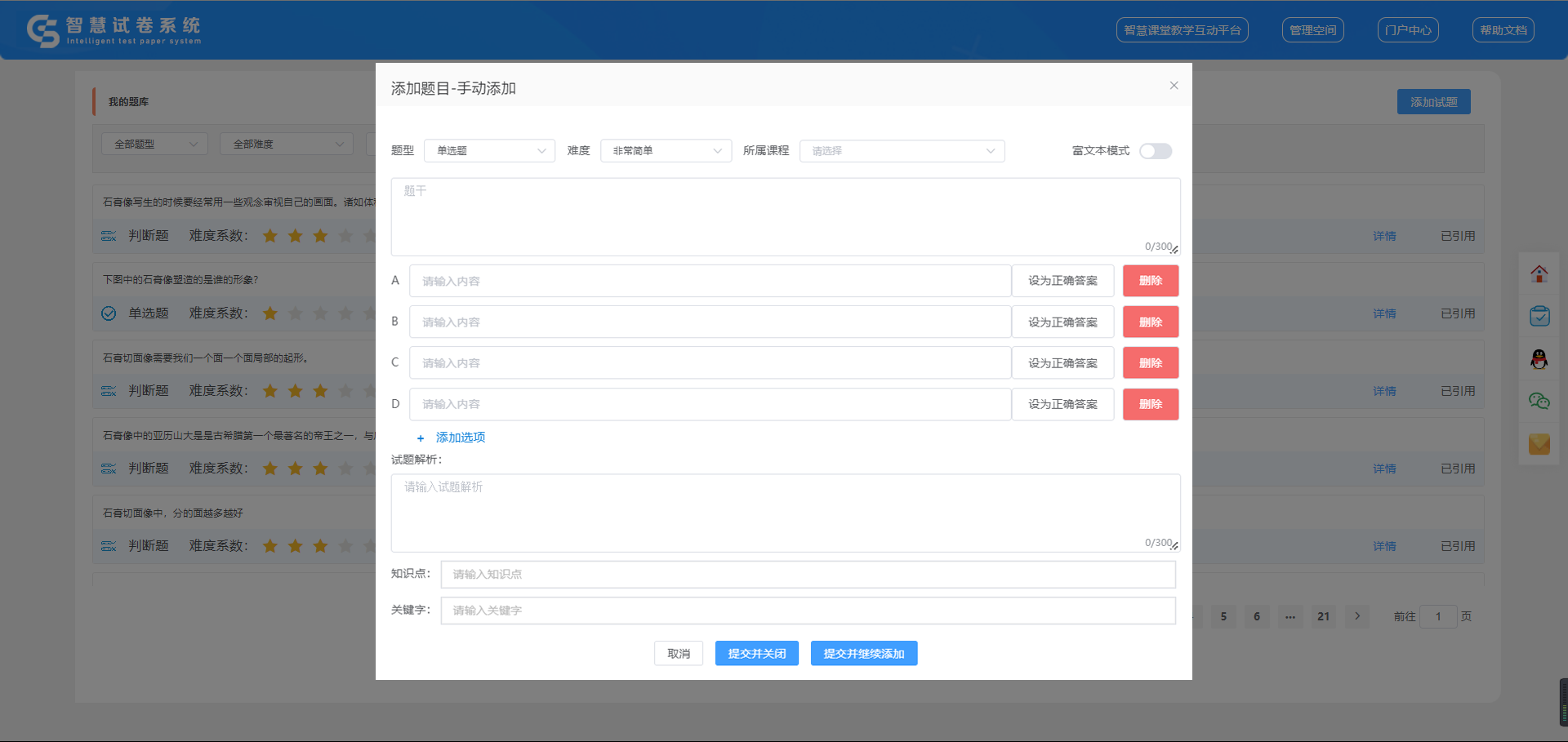Open 管理空间 in top navigation
The height and width of the screenshot is (742, 1568).
tap(1312, 30)
